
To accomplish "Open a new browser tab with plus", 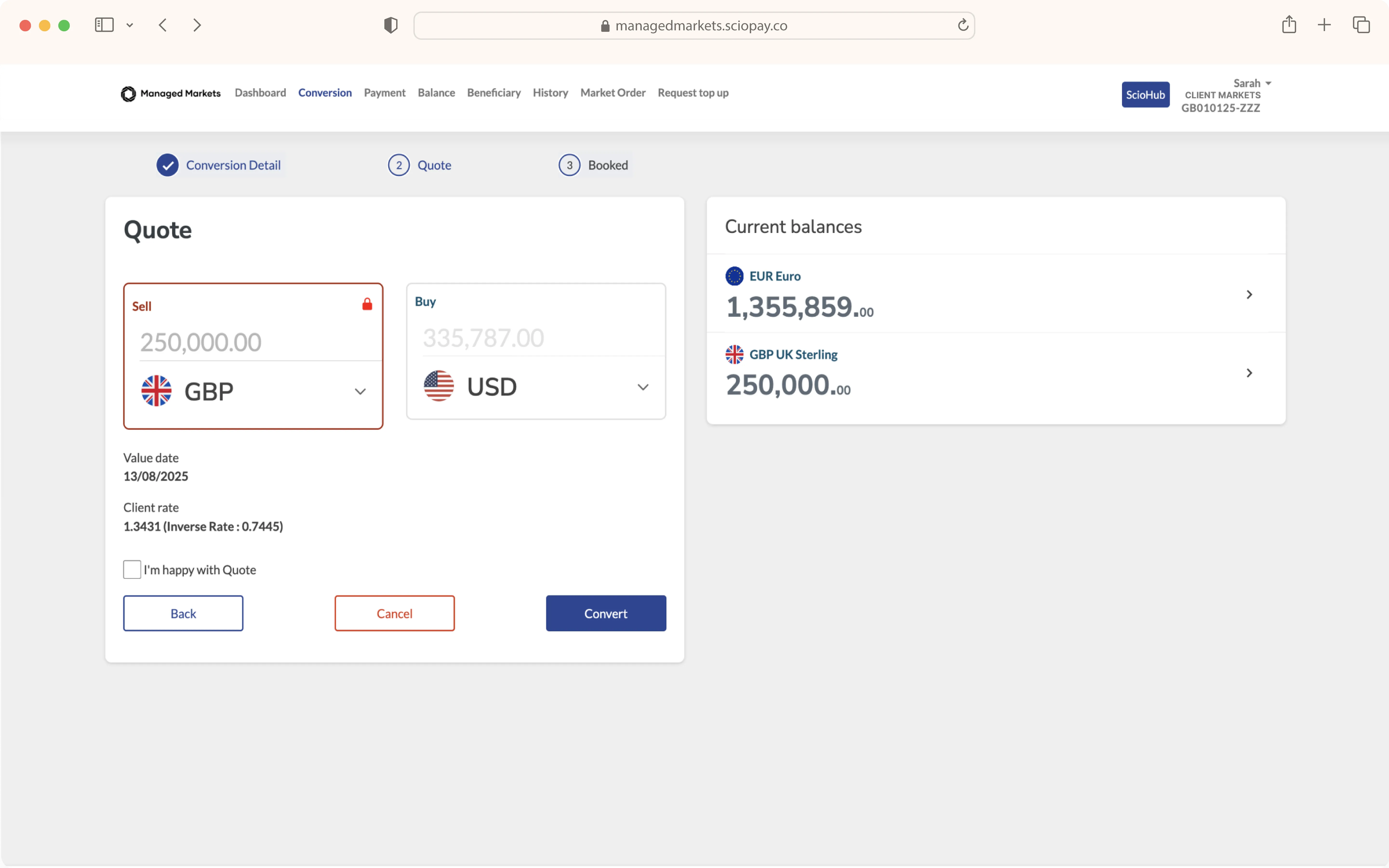I will tap(1324, 25).
